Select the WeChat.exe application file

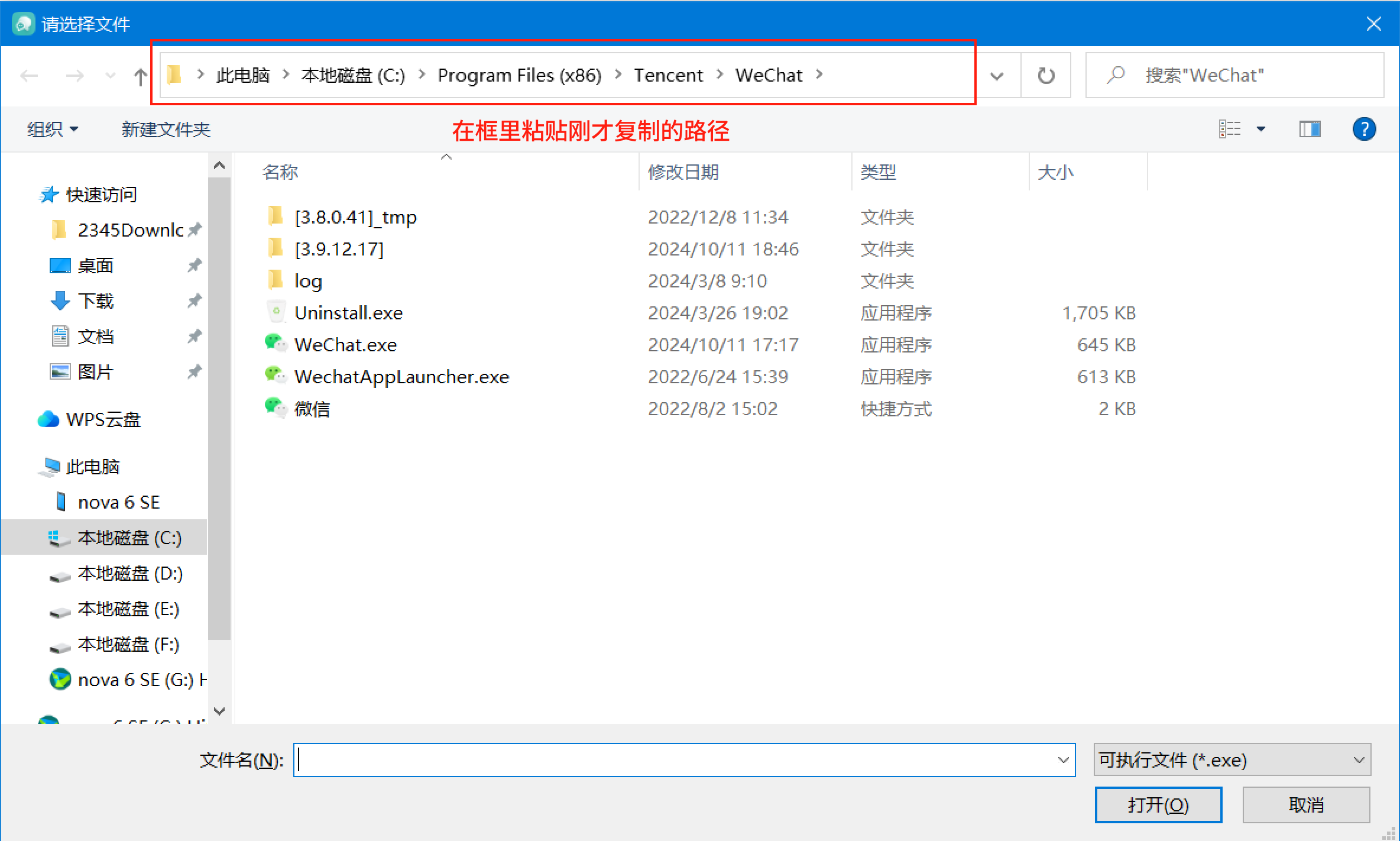tap(345, 345)
